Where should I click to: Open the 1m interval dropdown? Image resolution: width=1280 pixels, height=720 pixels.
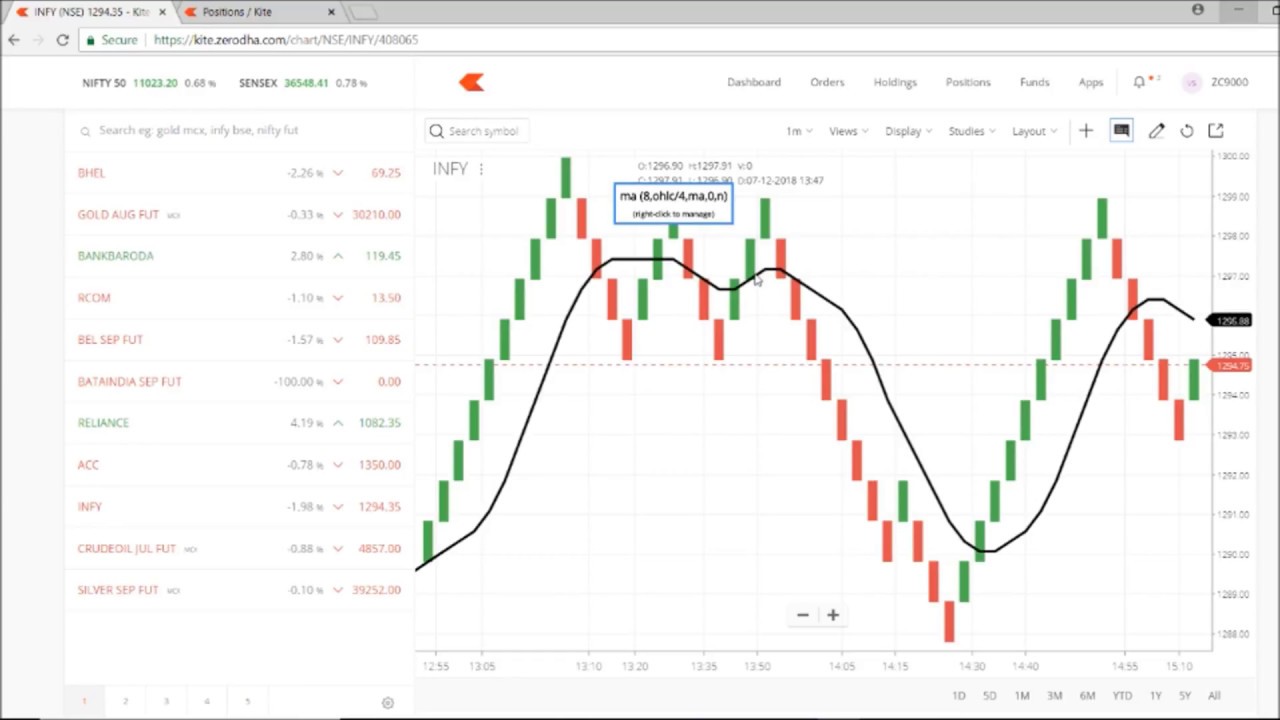799,131
